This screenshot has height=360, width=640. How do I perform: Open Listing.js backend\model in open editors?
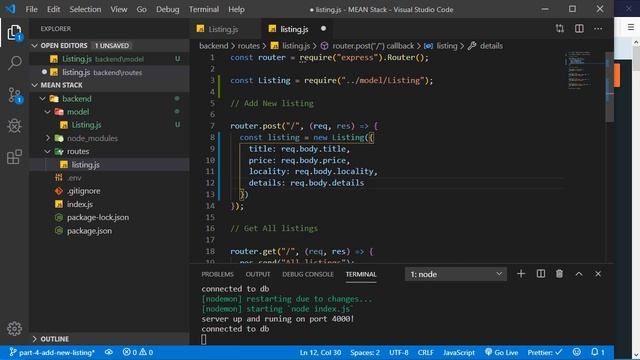(109, 59)
